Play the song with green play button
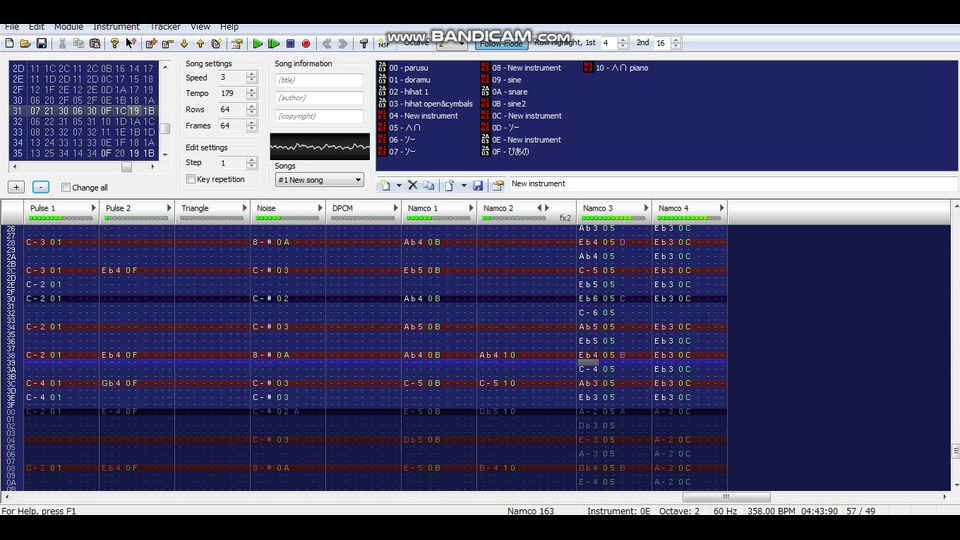Image resolution: width=960 pixels, height=540 pixels. pos(258,43)
